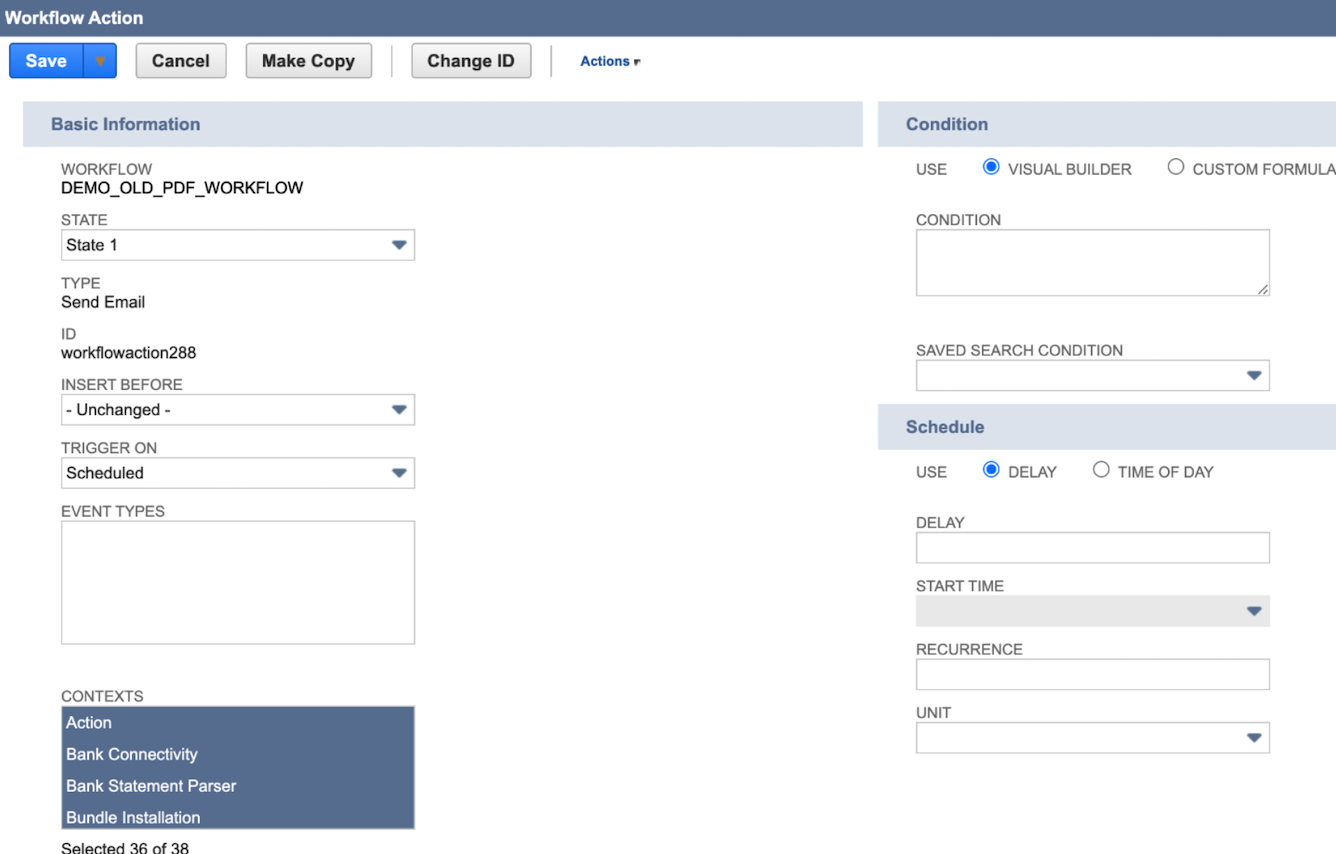The width and height of the screenshot is (1336, 854).
Task: Open the Actions menu
Action: 607,61
